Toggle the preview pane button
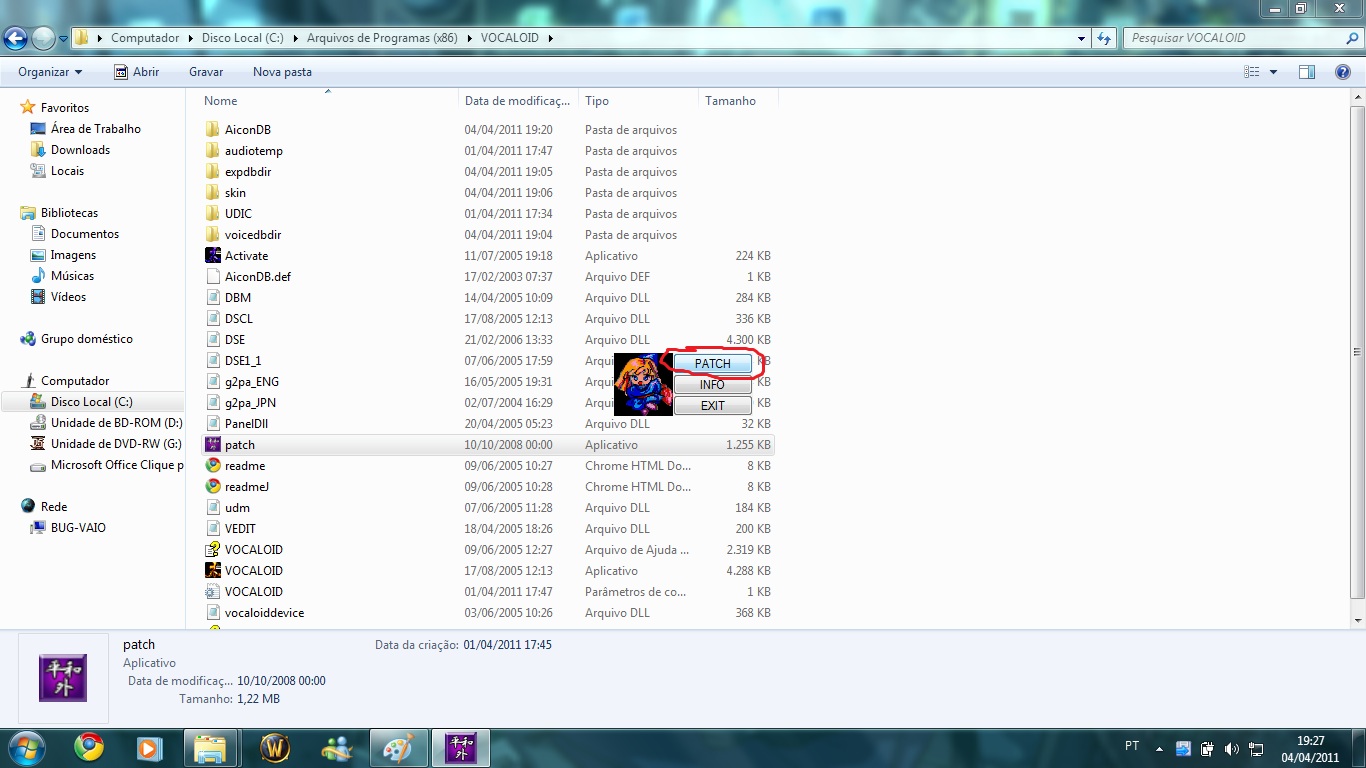Image resolution: width=1366 pixels, height=768 pixels. tap(1307, 72)
